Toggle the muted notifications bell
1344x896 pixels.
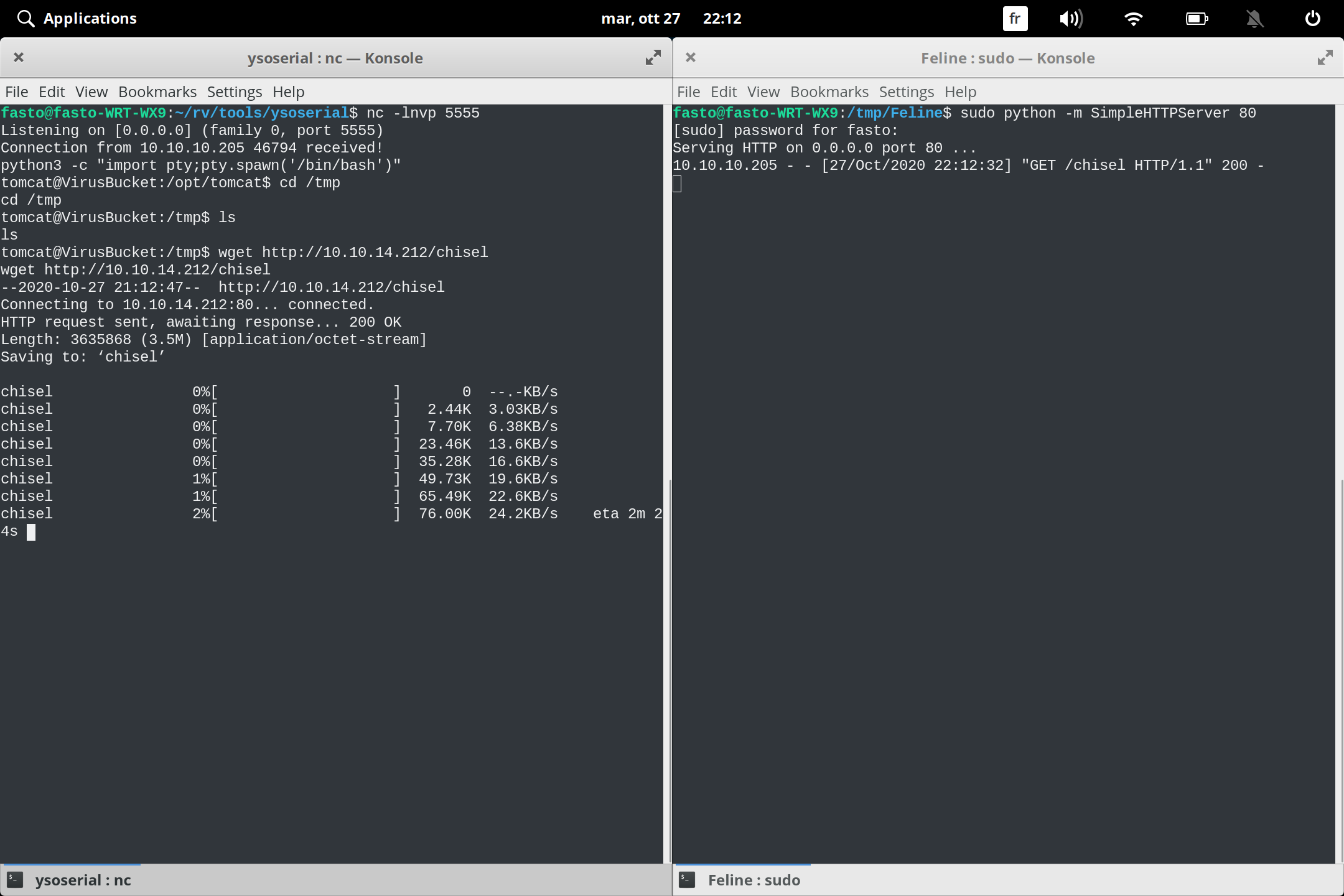click(1255, 19)
